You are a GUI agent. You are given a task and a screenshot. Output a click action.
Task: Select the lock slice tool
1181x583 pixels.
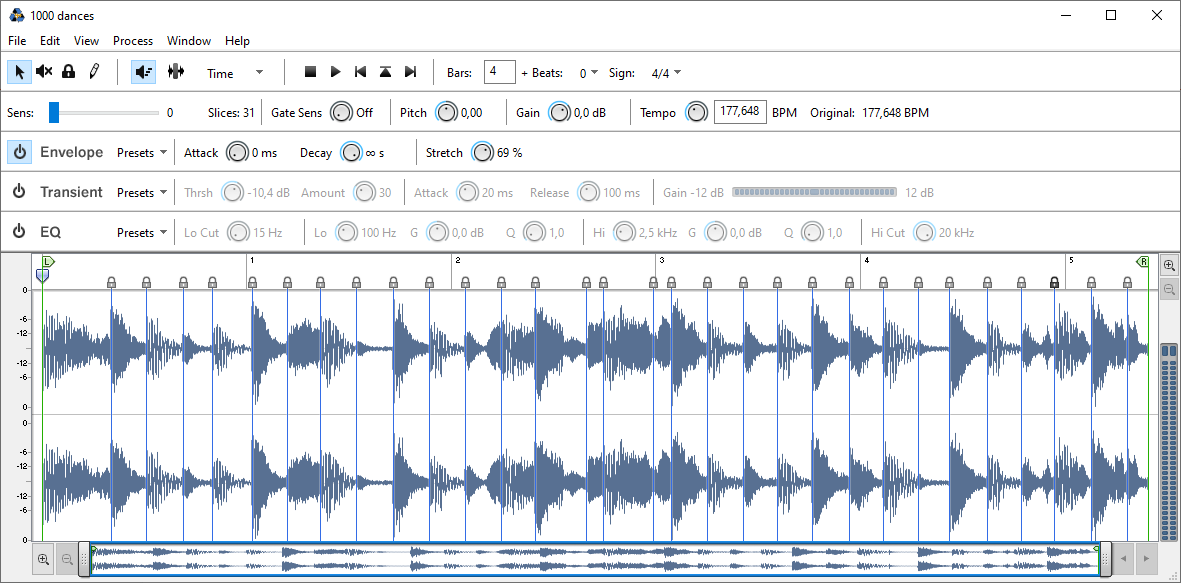(69, 72)
